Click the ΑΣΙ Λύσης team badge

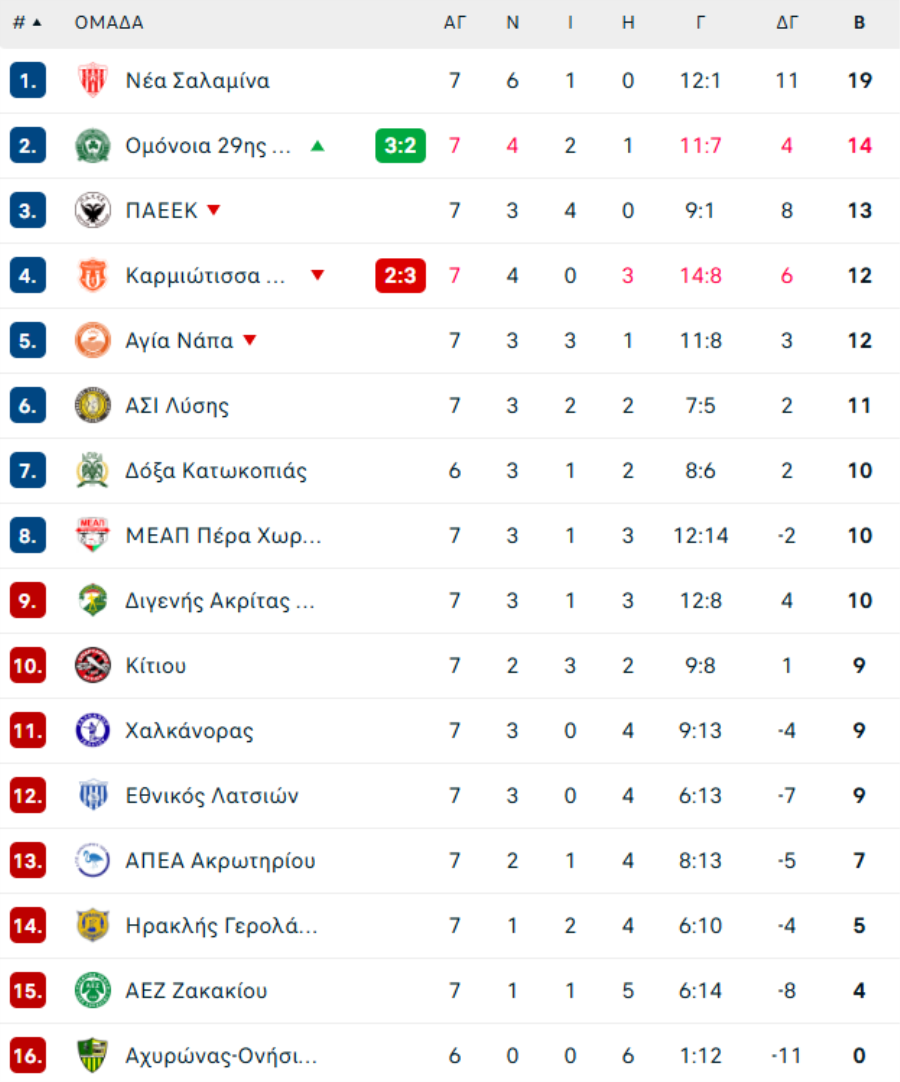(x=93, y=406)
